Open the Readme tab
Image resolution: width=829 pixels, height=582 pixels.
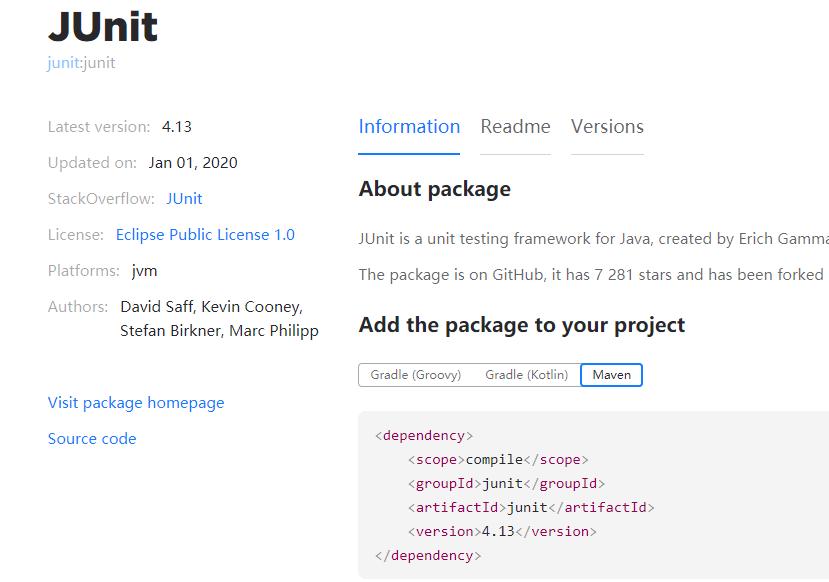tap(515, 127)
